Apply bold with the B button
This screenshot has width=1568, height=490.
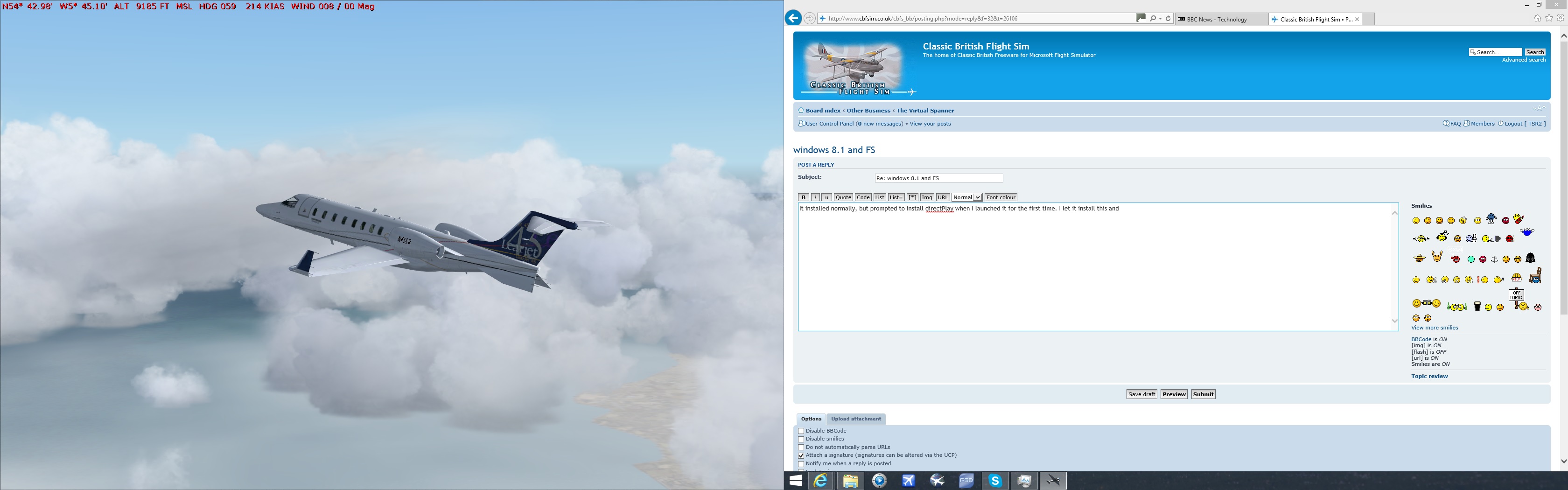pyautogui.click(x=804, y=197)
